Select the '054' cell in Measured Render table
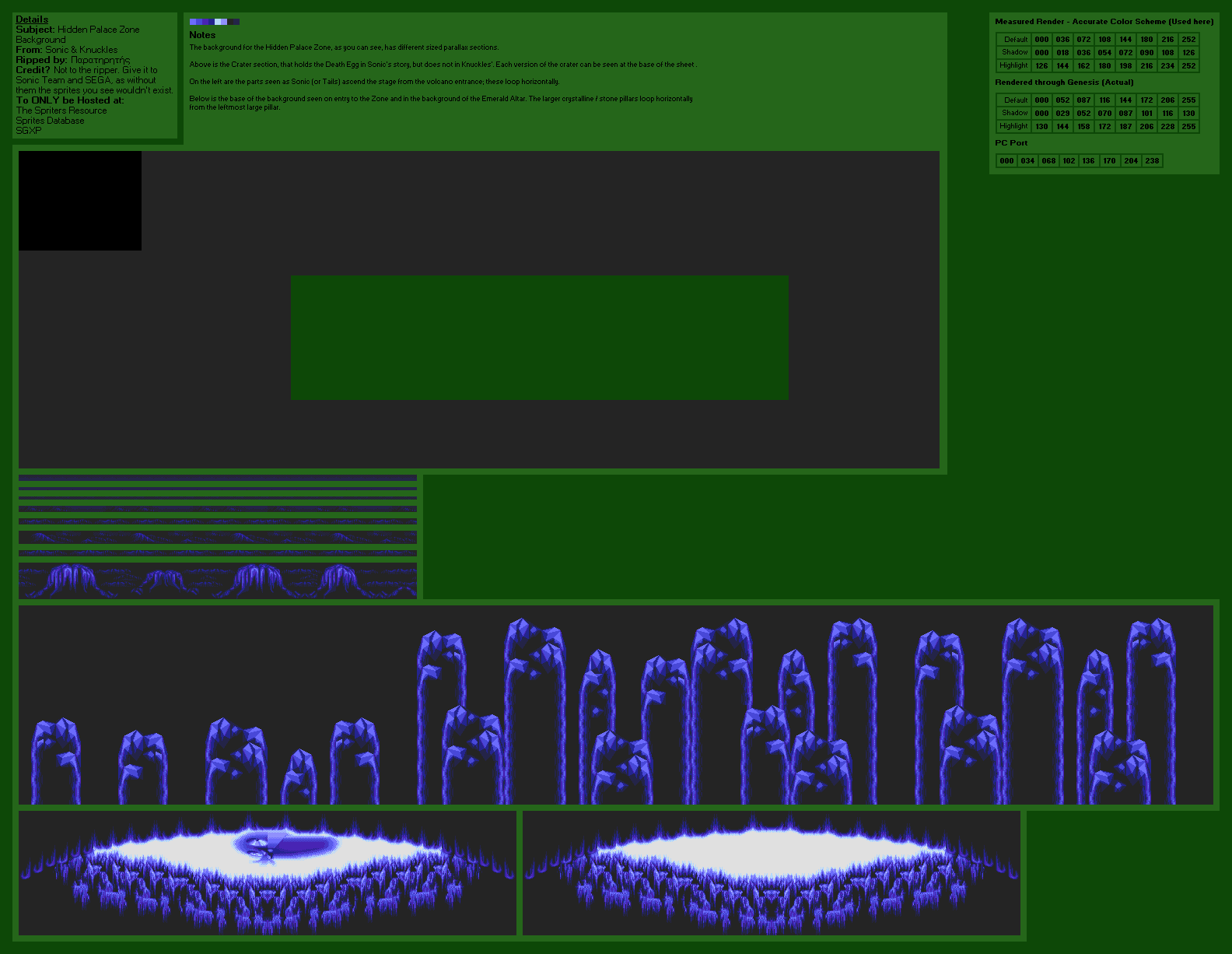 pos(1104,53)
